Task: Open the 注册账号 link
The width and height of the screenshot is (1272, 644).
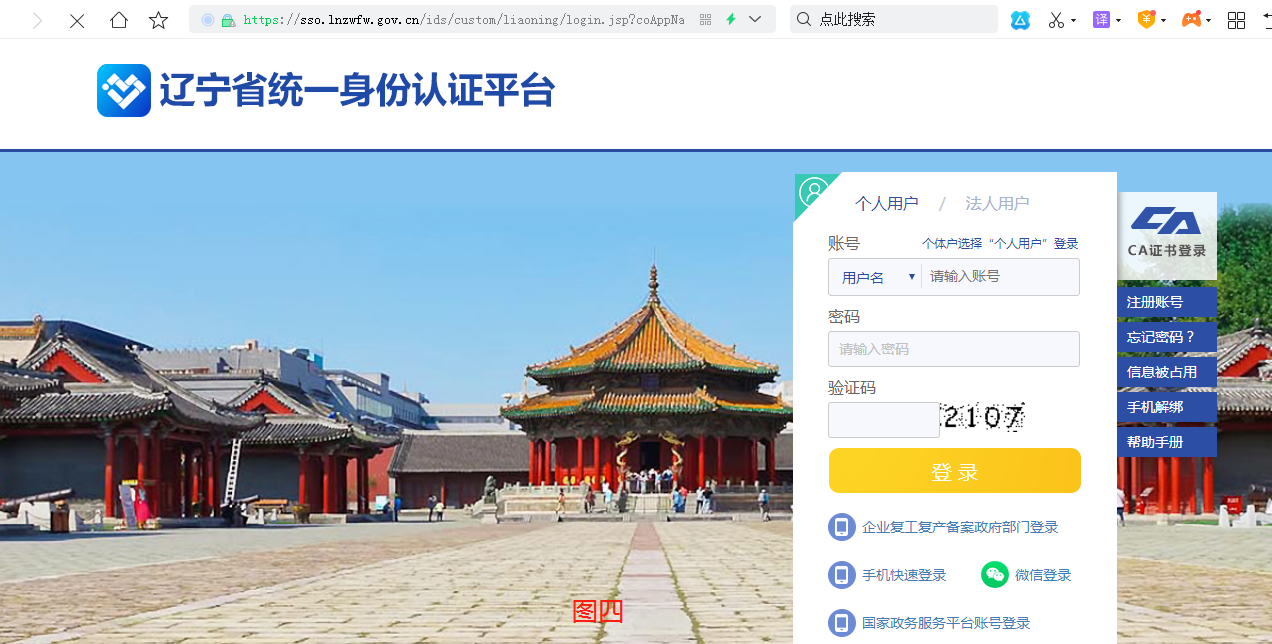Action: coord(1167,302)
